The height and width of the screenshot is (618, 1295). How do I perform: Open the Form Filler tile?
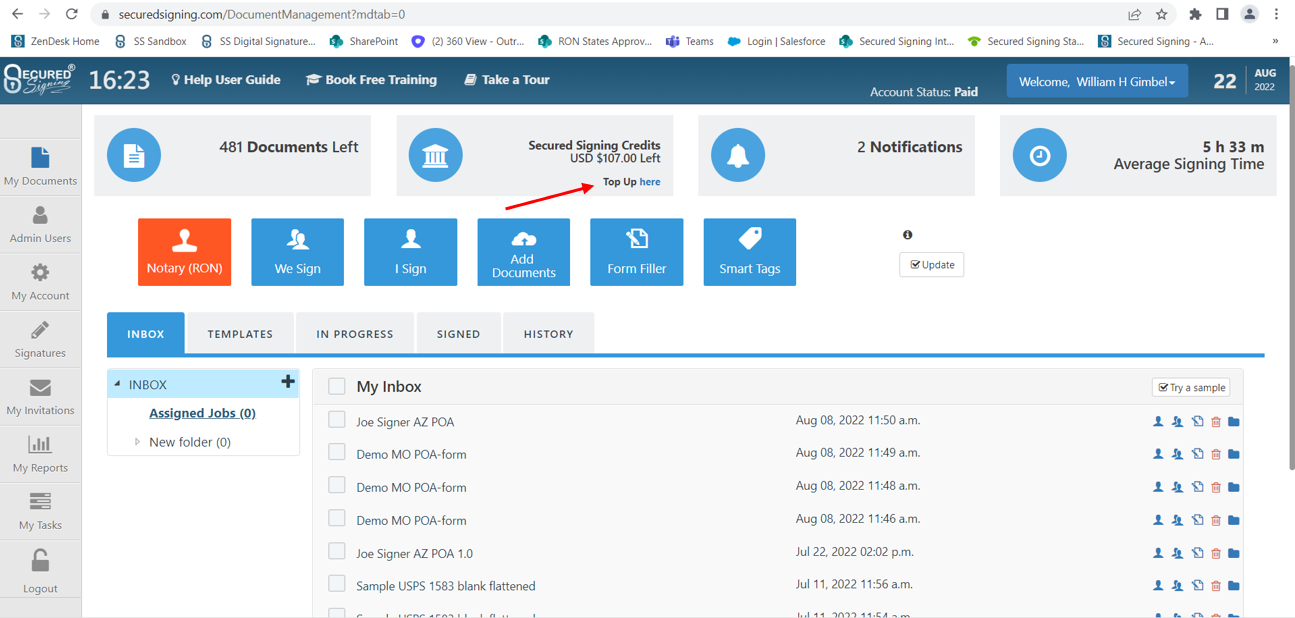coord(636,252)
